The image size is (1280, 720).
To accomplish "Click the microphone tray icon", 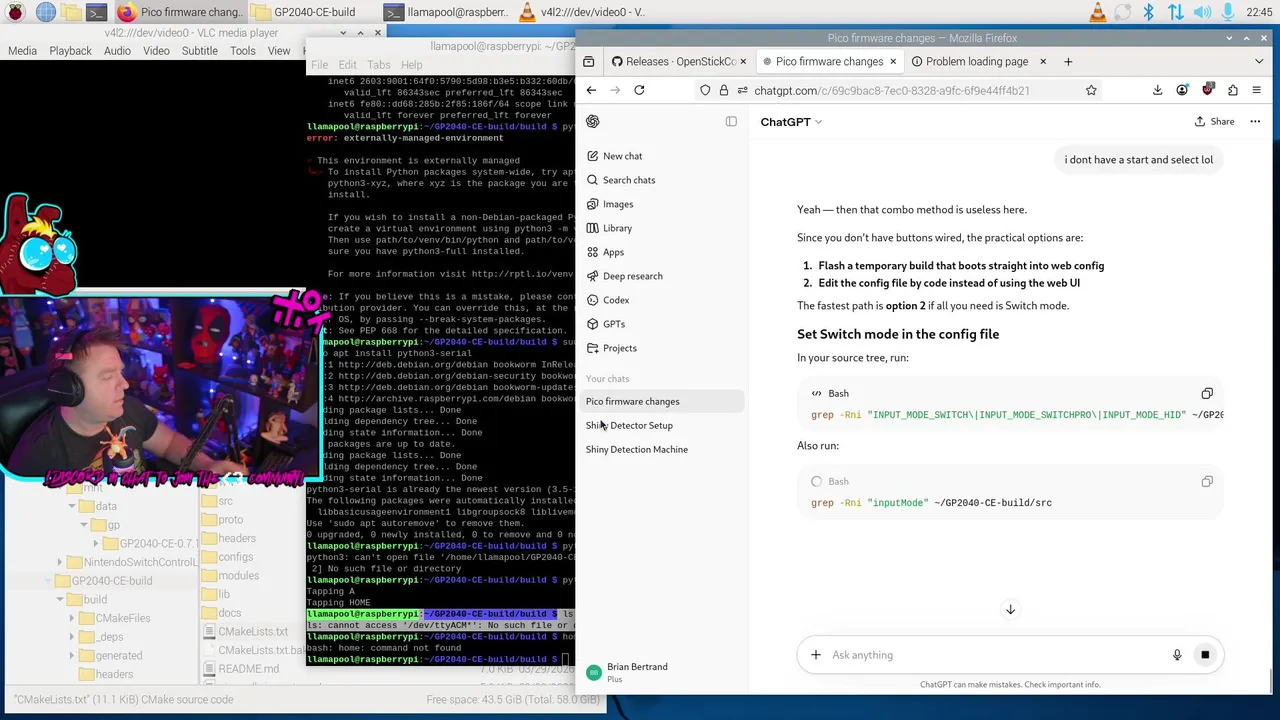I will [x=1226, y=12].
